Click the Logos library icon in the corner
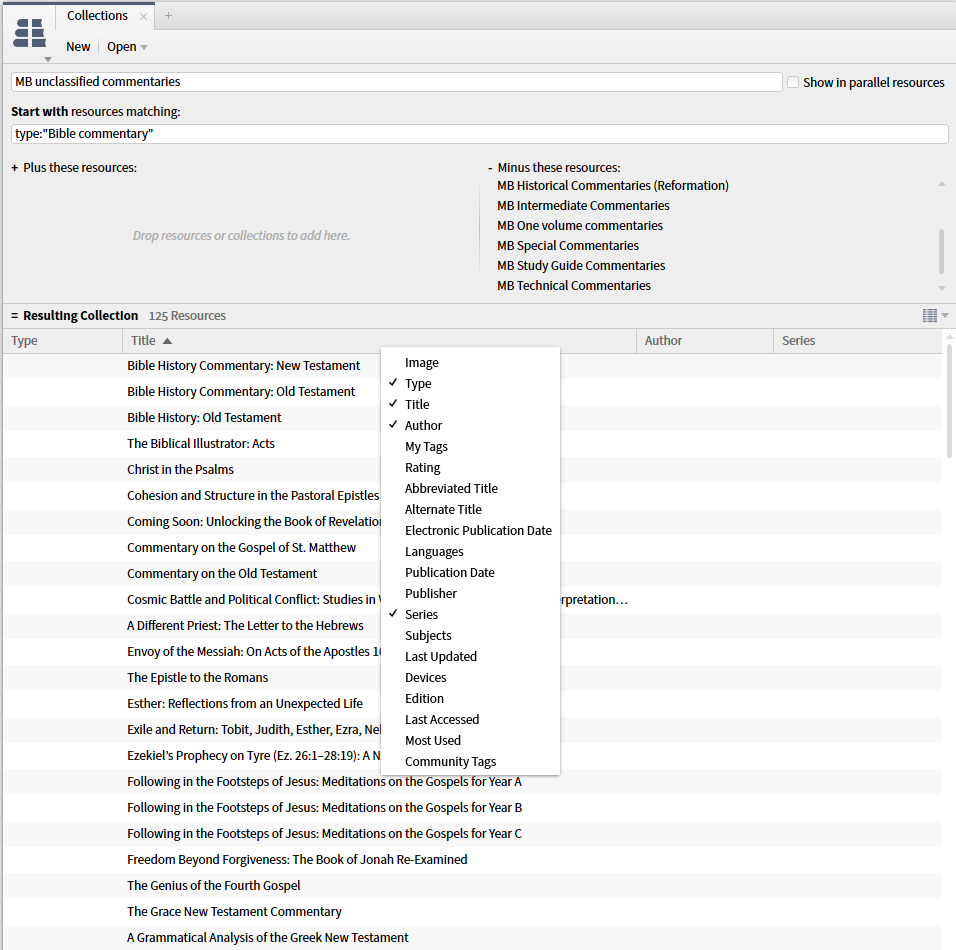This screenshot has height=950, width=956. pos(30,33)
